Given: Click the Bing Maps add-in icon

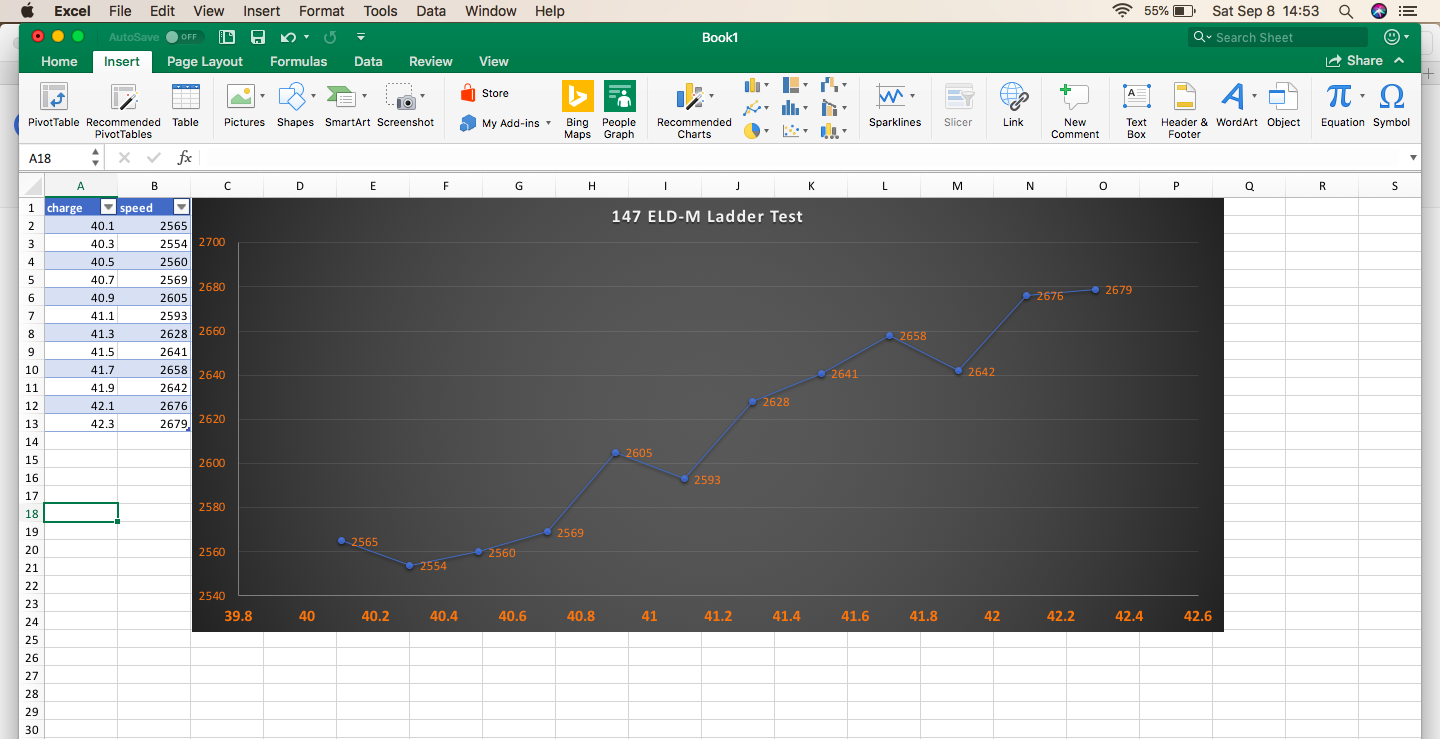Looking at the screenshot, I should click(577, 105).
